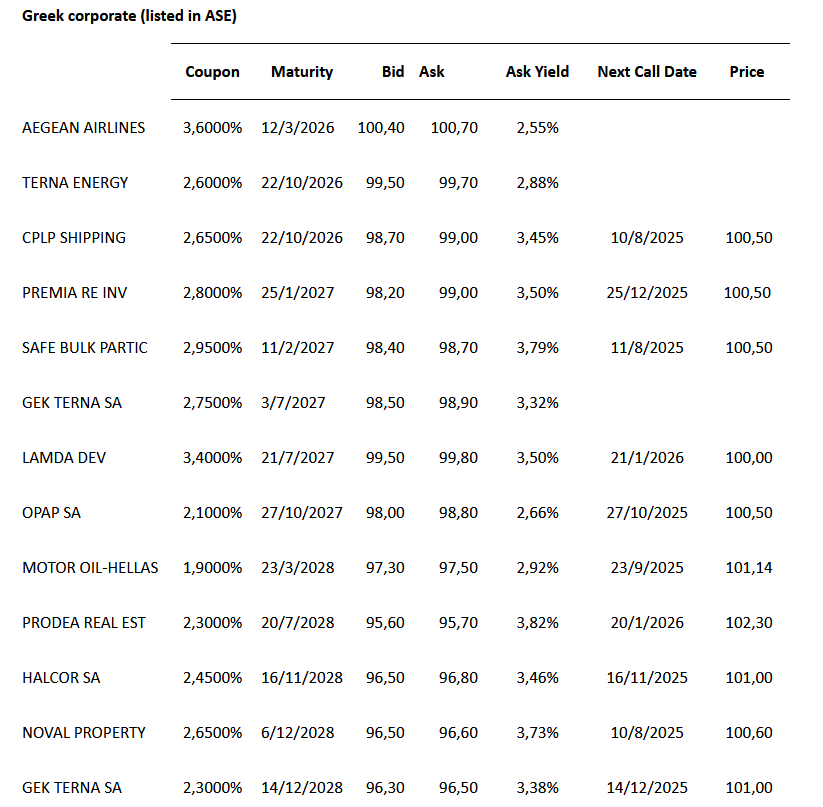Click the Maturity column header
Viewport: 823px width, 807px height.
point(302,72)
